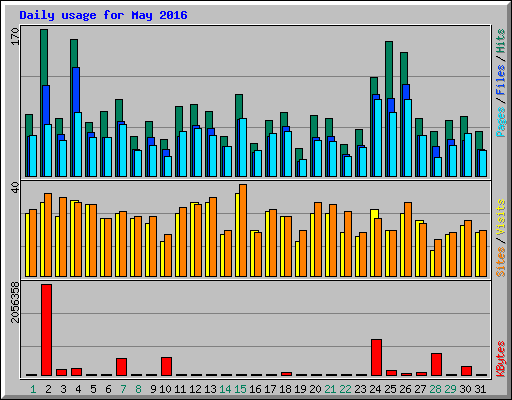The width and height of the screenshot is (512, 400).
Task: Click the Sites legend label
Action: pyautogui.click(x=501, y=262)
